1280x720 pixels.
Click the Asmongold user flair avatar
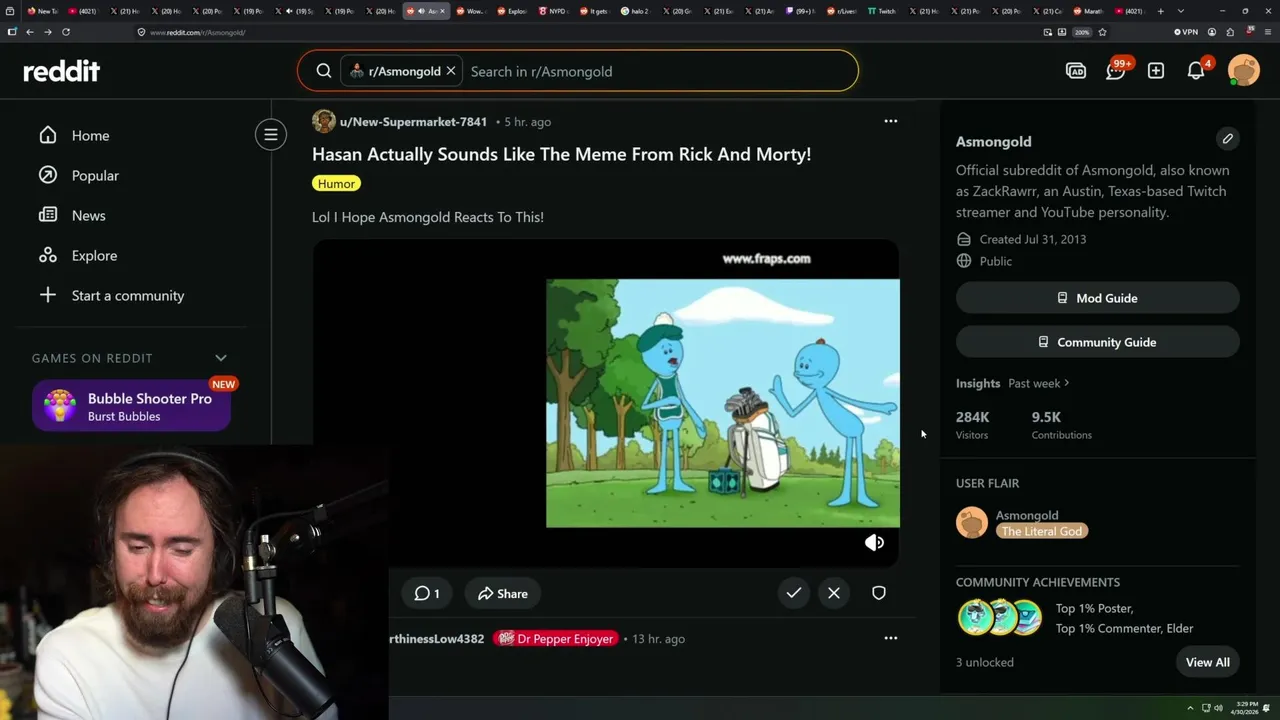coord(972,523)
